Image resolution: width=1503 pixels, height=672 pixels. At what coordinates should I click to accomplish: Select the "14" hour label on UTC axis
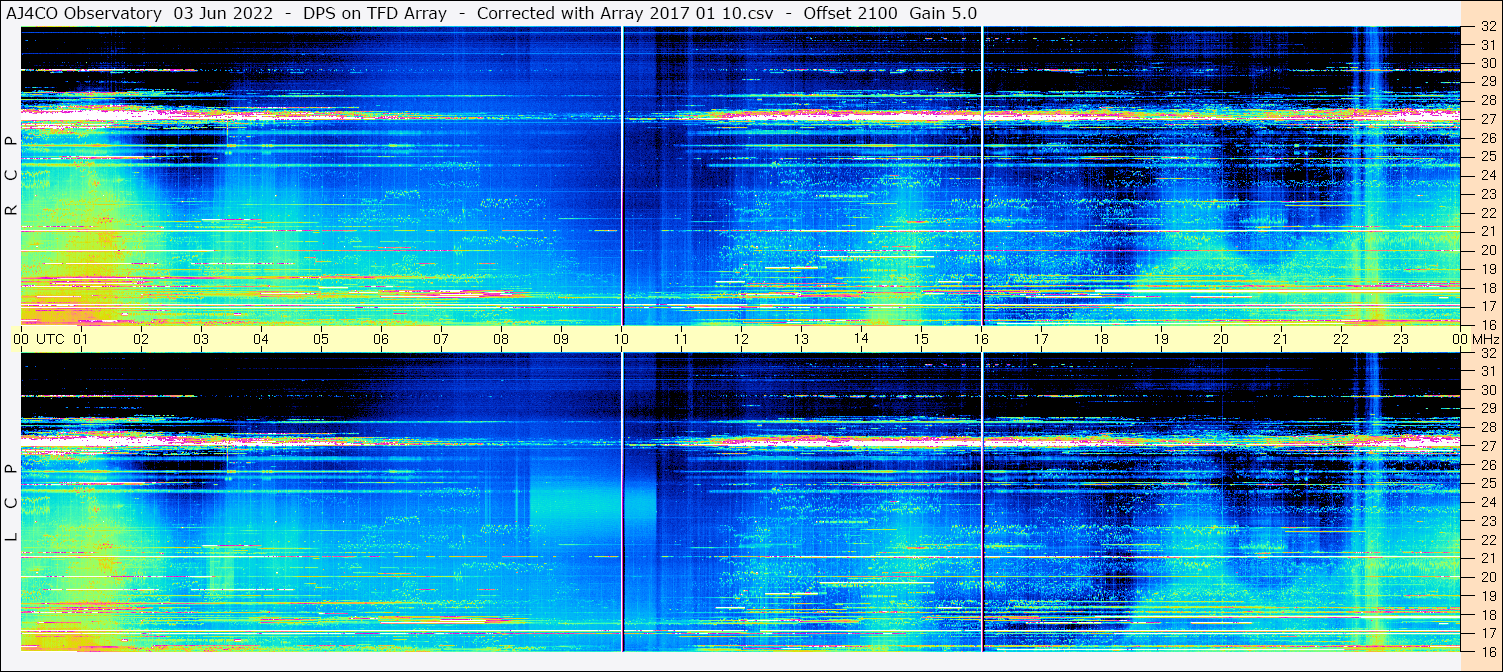861,339
